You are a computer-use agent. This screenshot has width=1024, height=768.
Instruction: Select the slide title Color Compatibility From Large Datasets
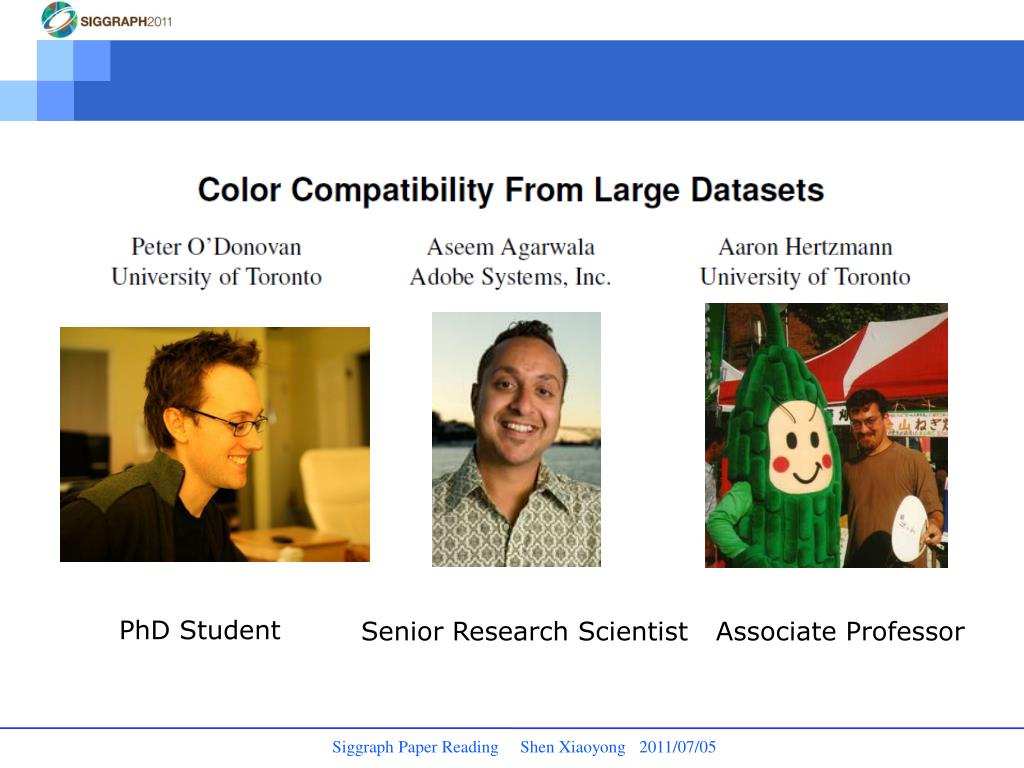pyautogui.click(x=511, y=190)
